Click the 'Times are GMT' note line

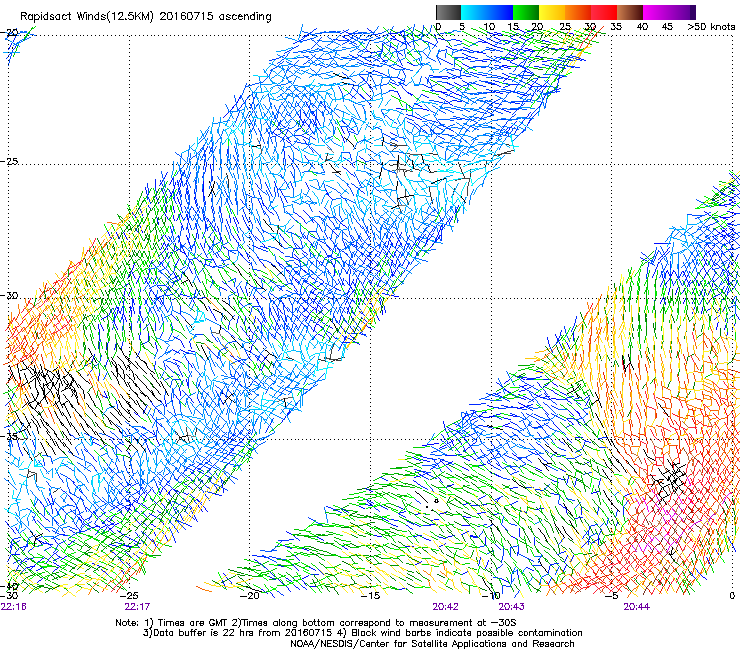coord(316,623)
